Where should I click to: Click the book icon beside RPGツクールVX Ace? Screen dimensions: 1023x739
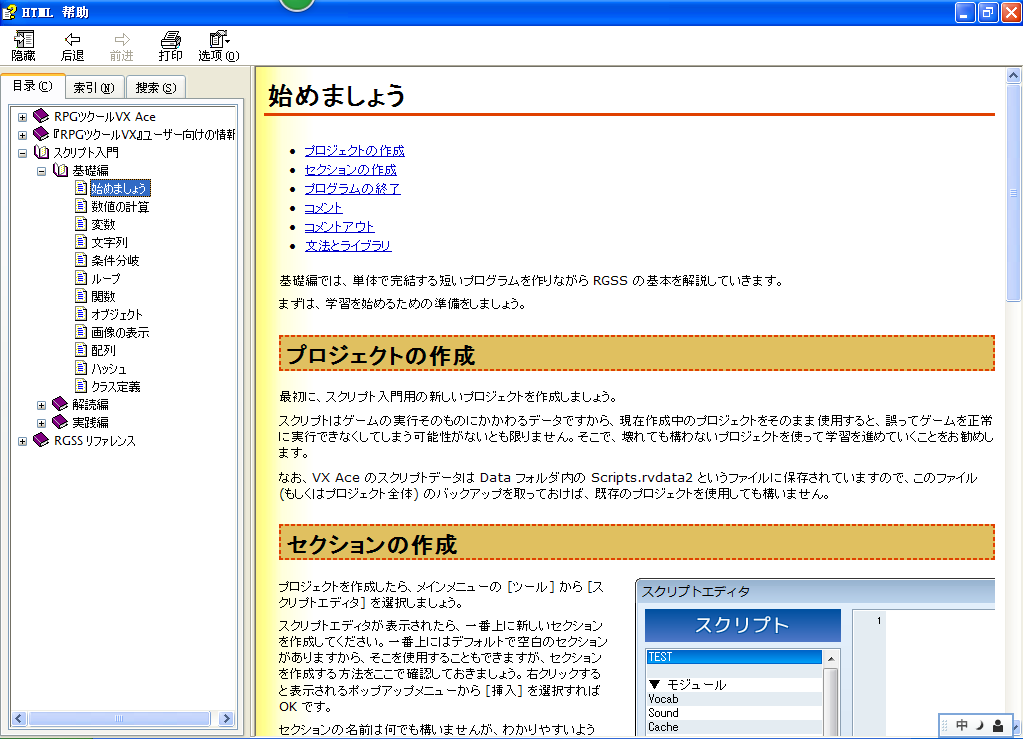(x=41, y=116)
